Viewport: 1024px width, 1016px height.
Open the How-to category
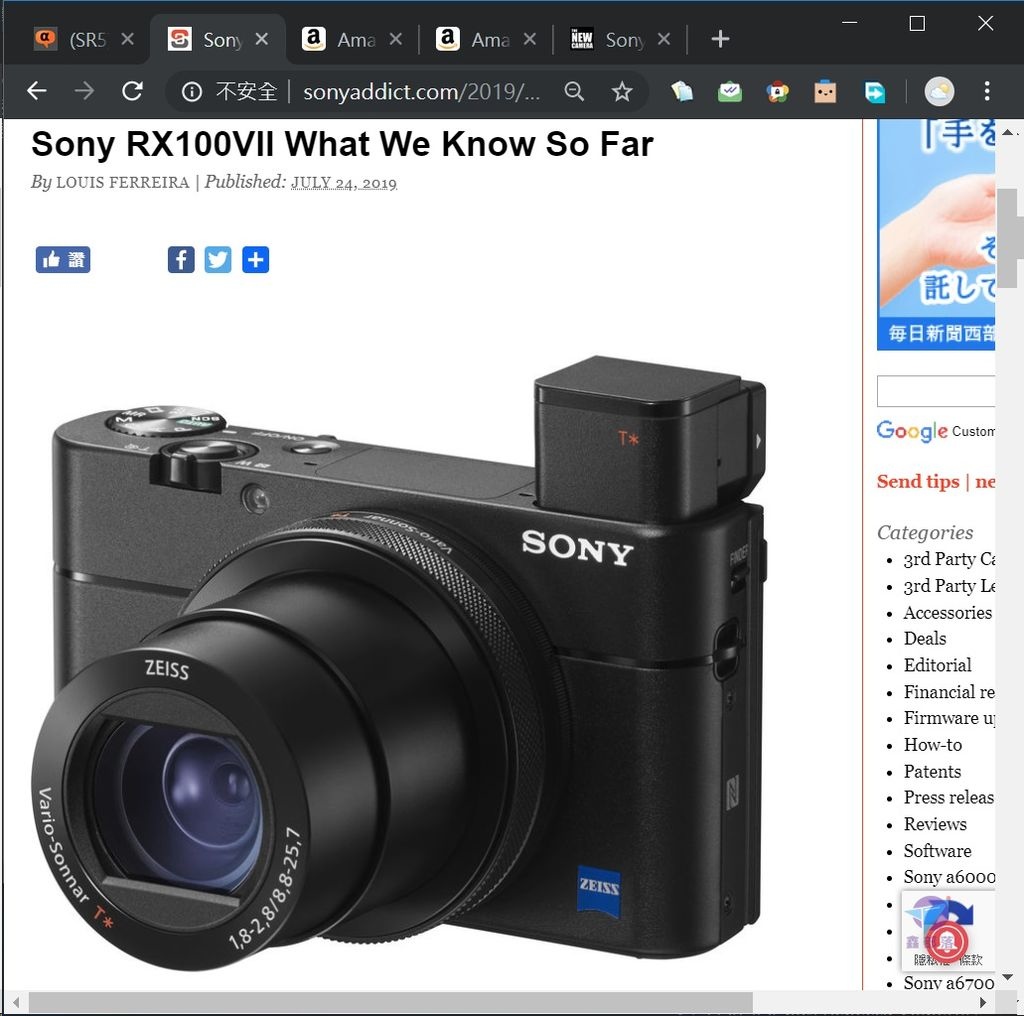click(933, 744)
